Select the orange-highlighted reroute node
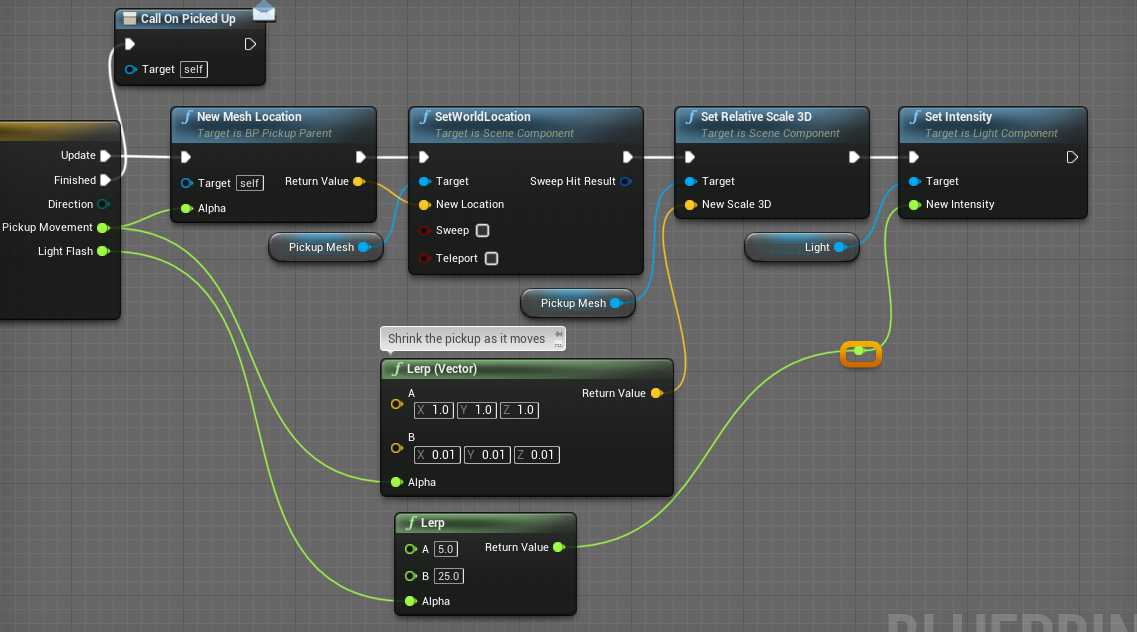 coord(860,352)
